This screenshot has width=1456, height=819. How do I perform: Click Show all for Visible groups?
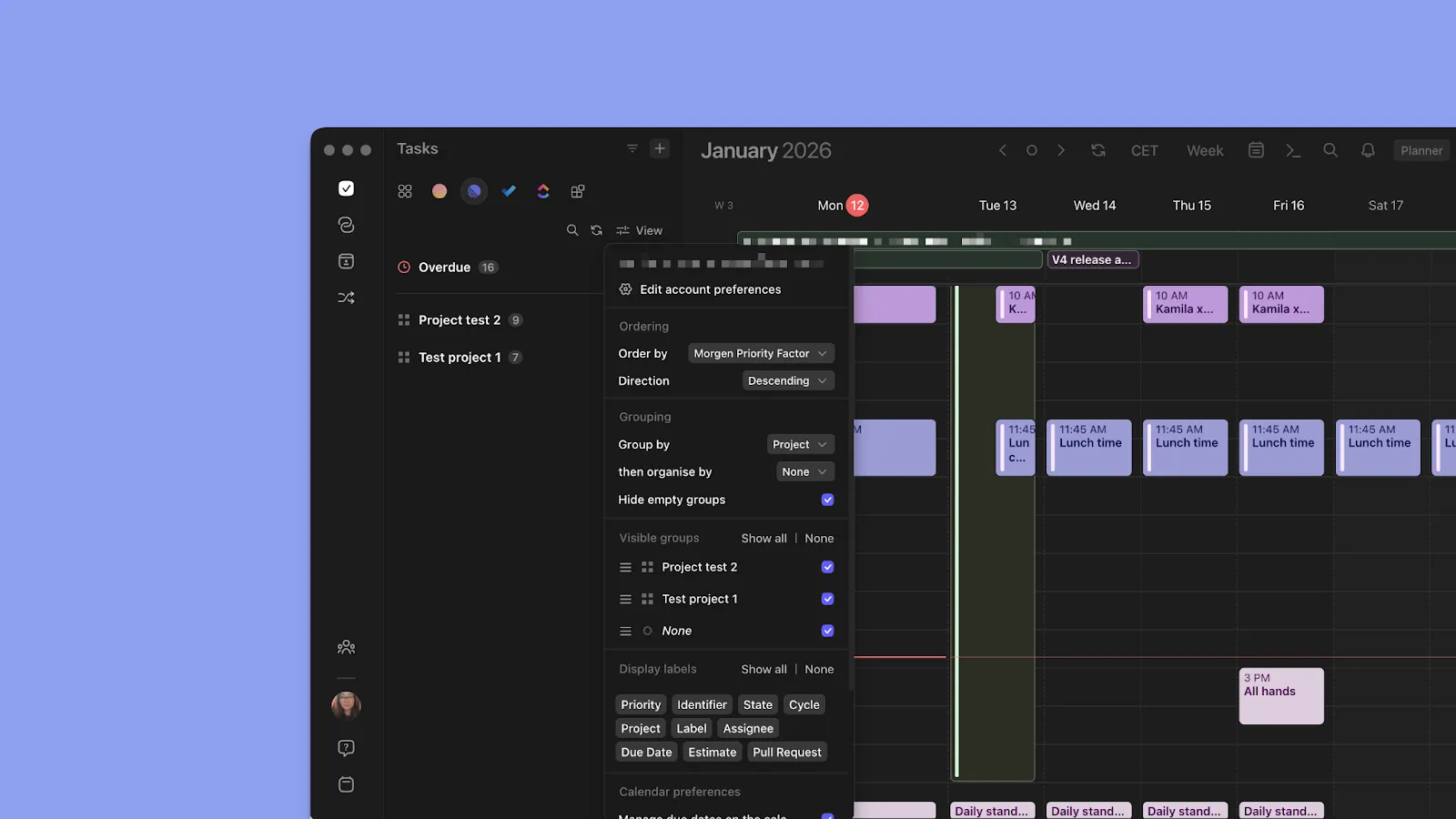click(763, 538)
